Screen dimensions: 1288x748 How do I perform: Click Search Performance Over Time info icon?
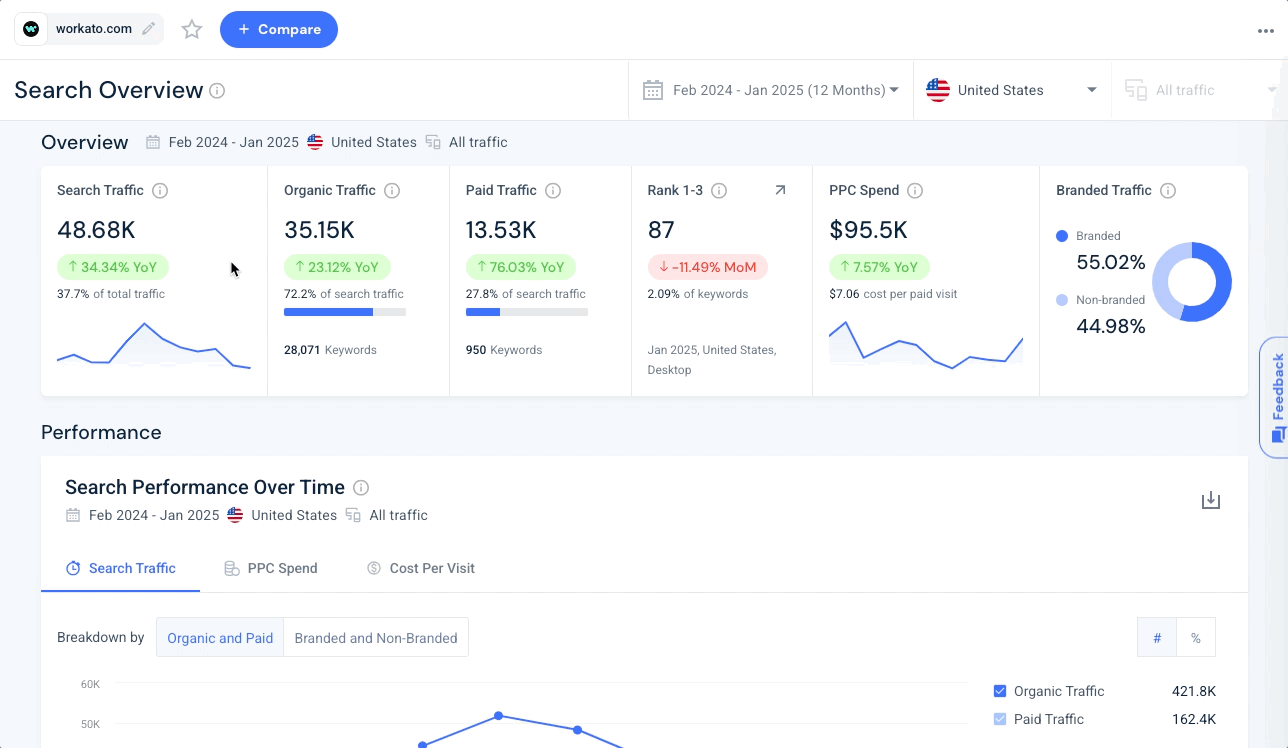[361, 488]
